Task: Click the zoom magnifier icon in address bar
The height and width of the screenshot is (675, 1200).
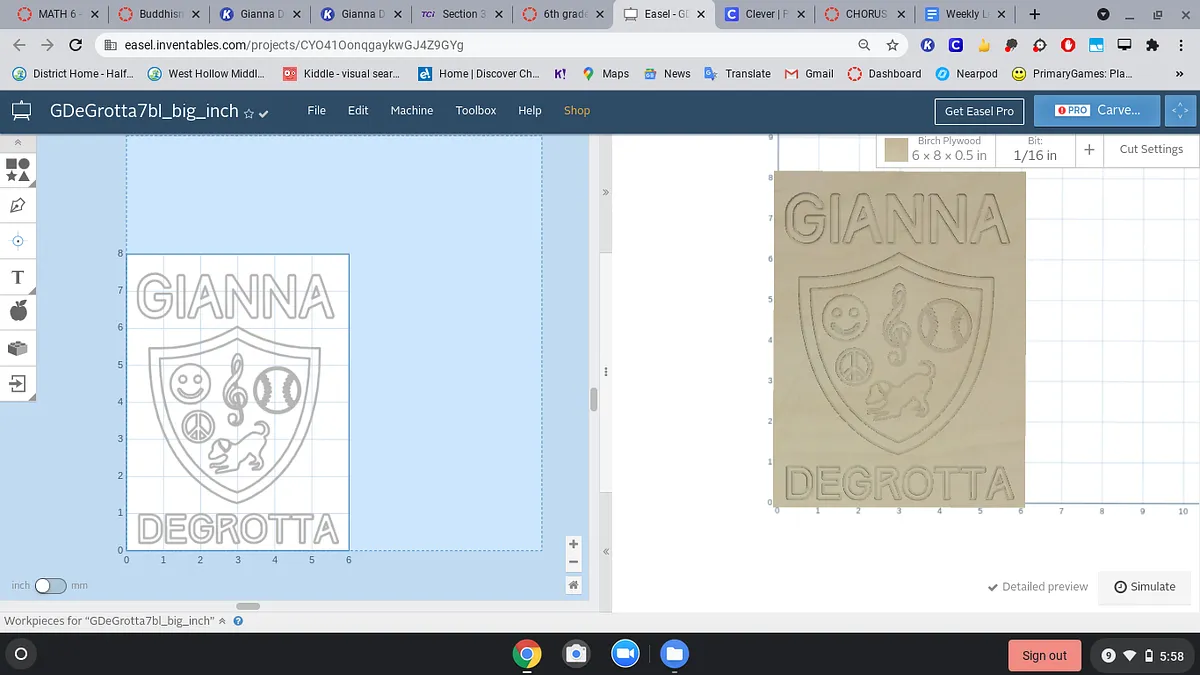Action: pos(864,45)
